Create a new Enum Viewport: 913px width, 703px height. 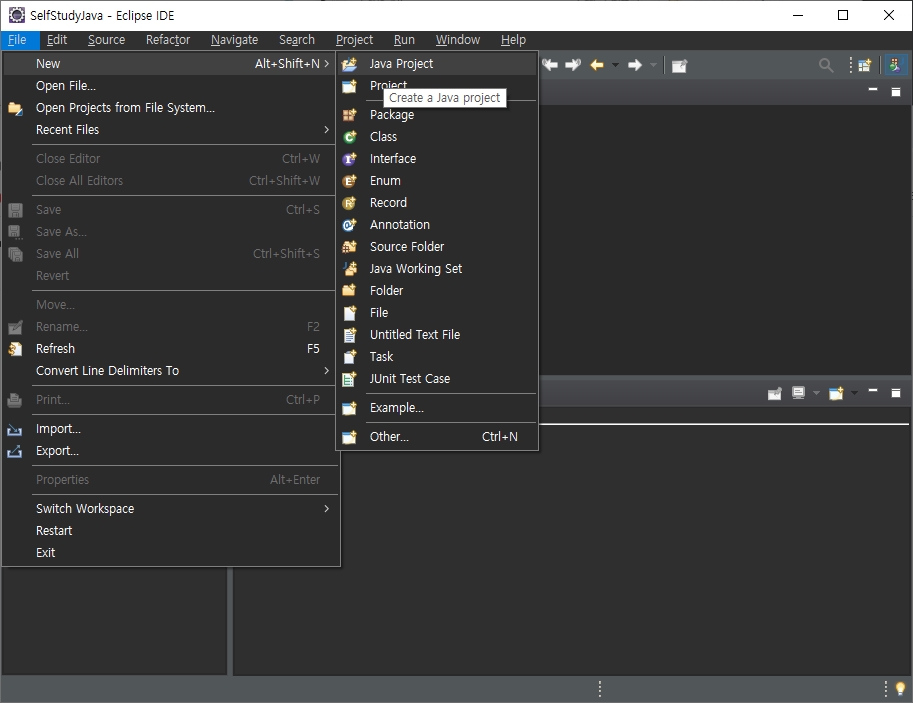(x=437, y=181)
